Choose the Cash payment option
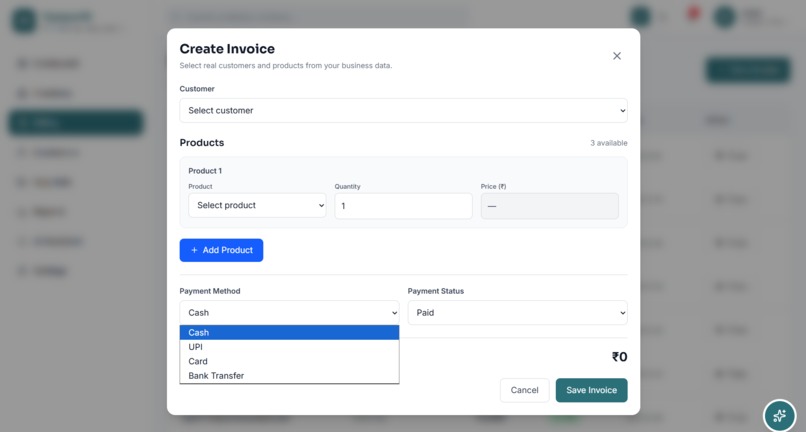Image resolution: width=806 pixels, height=432 pixels. (289, 332)
